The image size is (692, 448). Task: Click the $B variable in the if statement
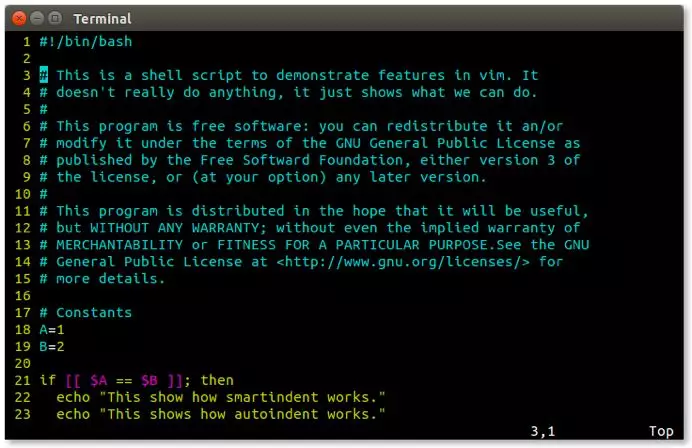point(149,380)
